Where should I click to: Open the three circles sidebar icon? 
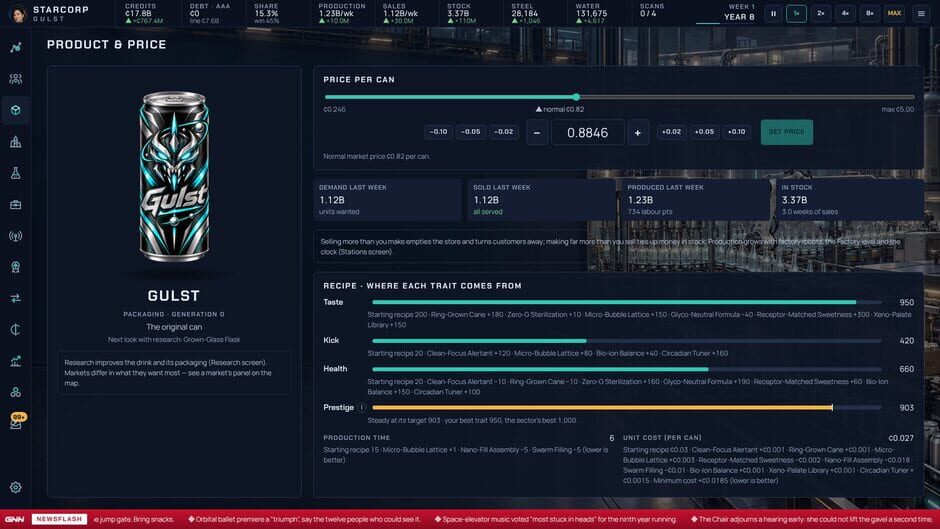[16, 392]
